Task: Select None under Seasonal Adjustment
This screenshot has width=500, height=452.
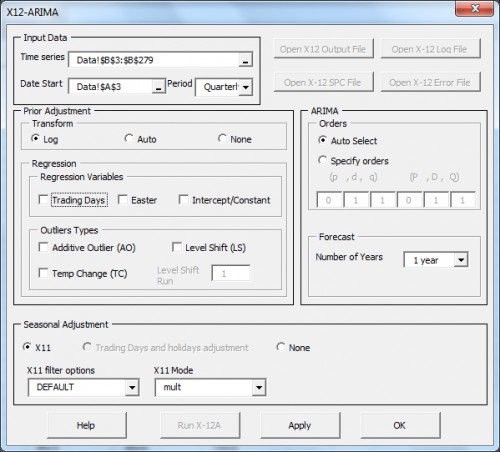Action: [281, 347]
